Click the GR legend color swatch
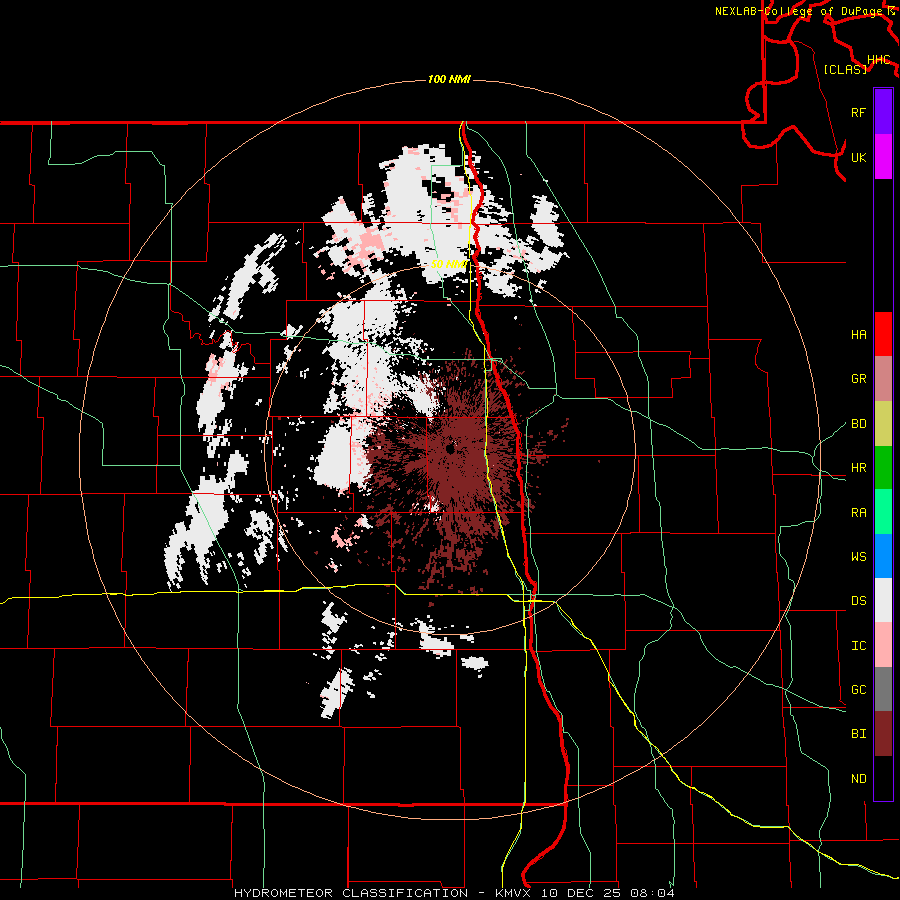Image resolution: width=900 pixels, height=900 pixels. coord(883,379)
